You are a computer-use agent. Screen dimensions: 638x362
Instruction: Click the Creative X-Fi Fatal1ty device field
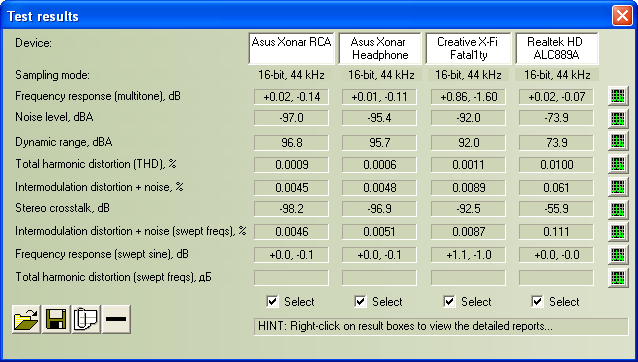pos(468,48)
